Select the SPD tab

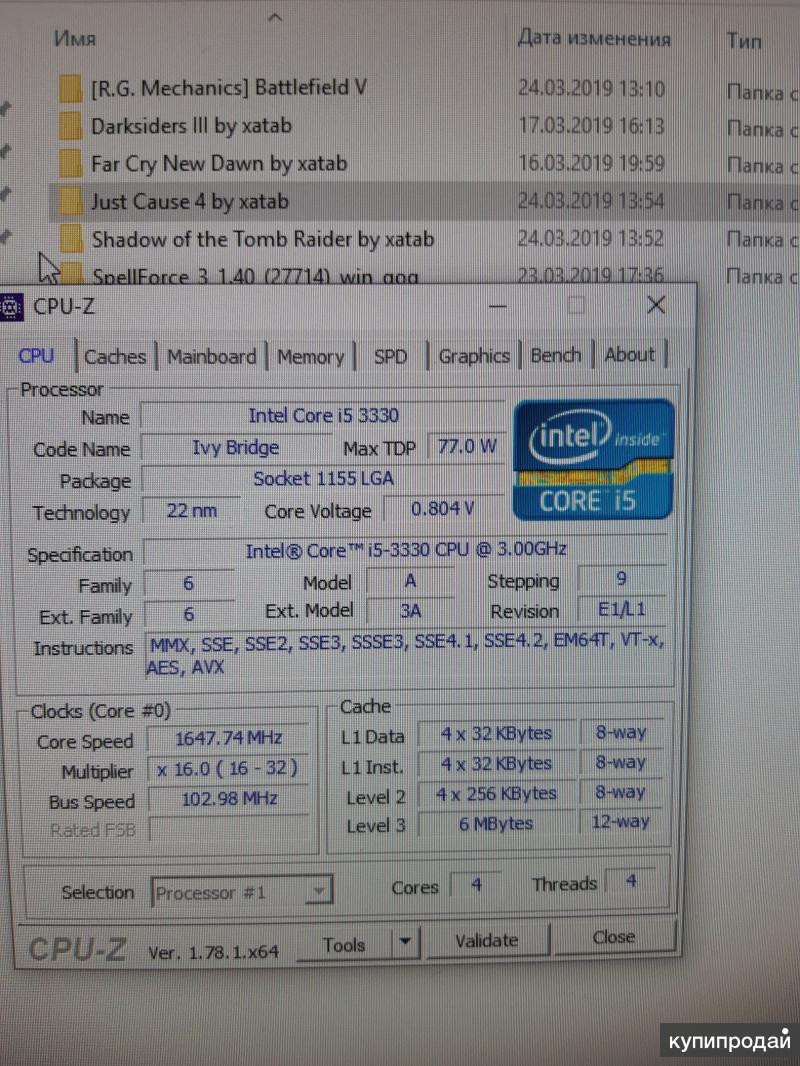pos(390,356)
